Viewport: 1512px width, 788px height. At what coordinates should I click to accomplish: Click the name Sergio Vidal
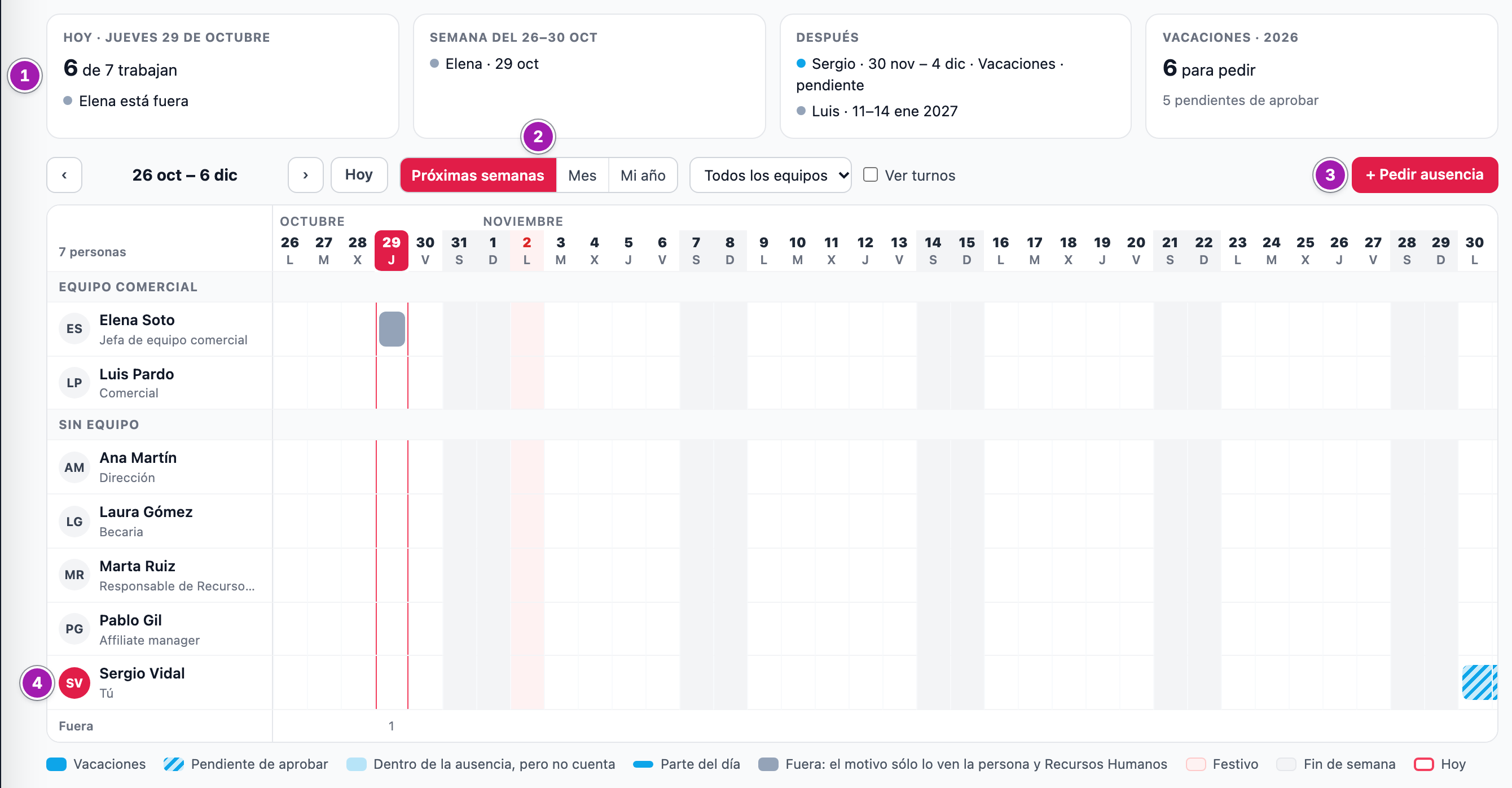(142, 673)
